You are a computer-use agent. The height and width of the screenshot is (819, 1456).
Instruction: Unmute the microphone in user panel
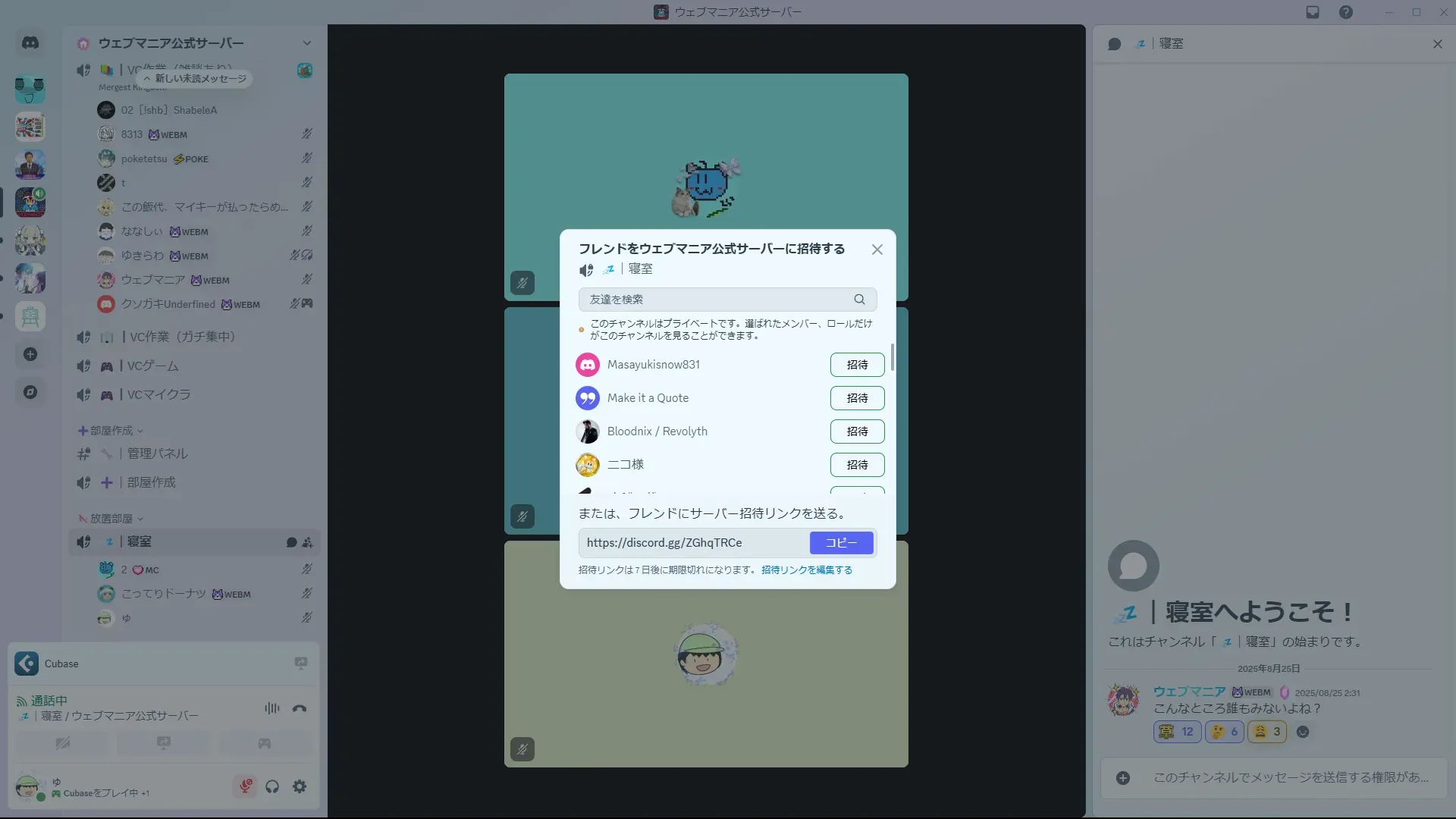pyautogui.click(x=245, y=786)
